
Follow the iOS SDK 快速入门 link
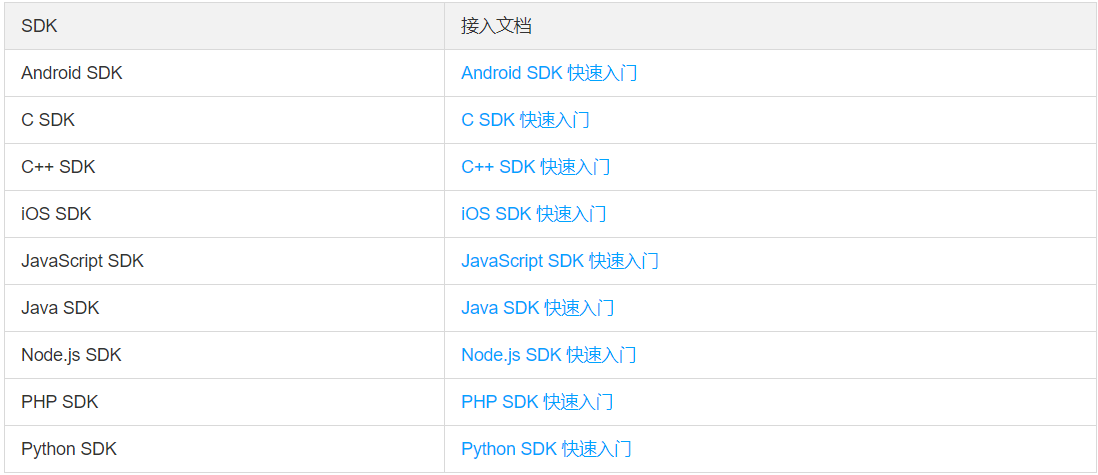[x=533, y=214]
